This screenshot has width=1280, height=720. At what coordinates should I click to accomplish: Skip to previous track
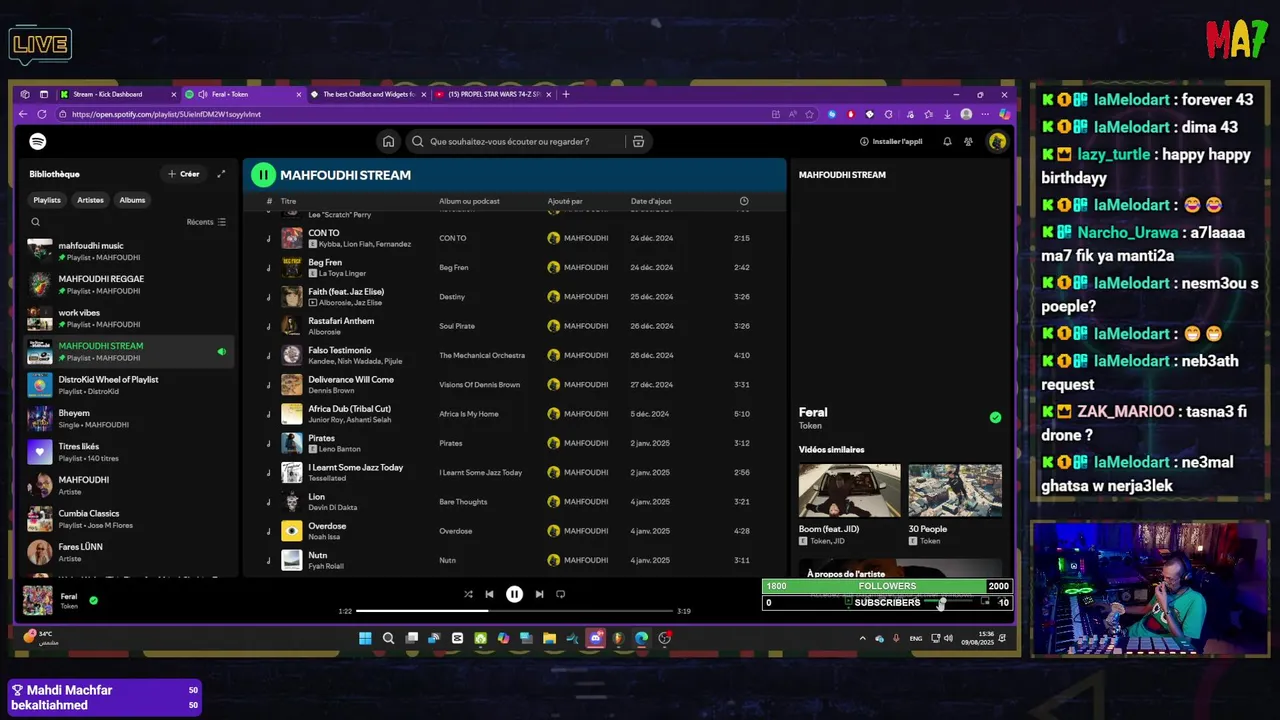[x=489, y=594]
